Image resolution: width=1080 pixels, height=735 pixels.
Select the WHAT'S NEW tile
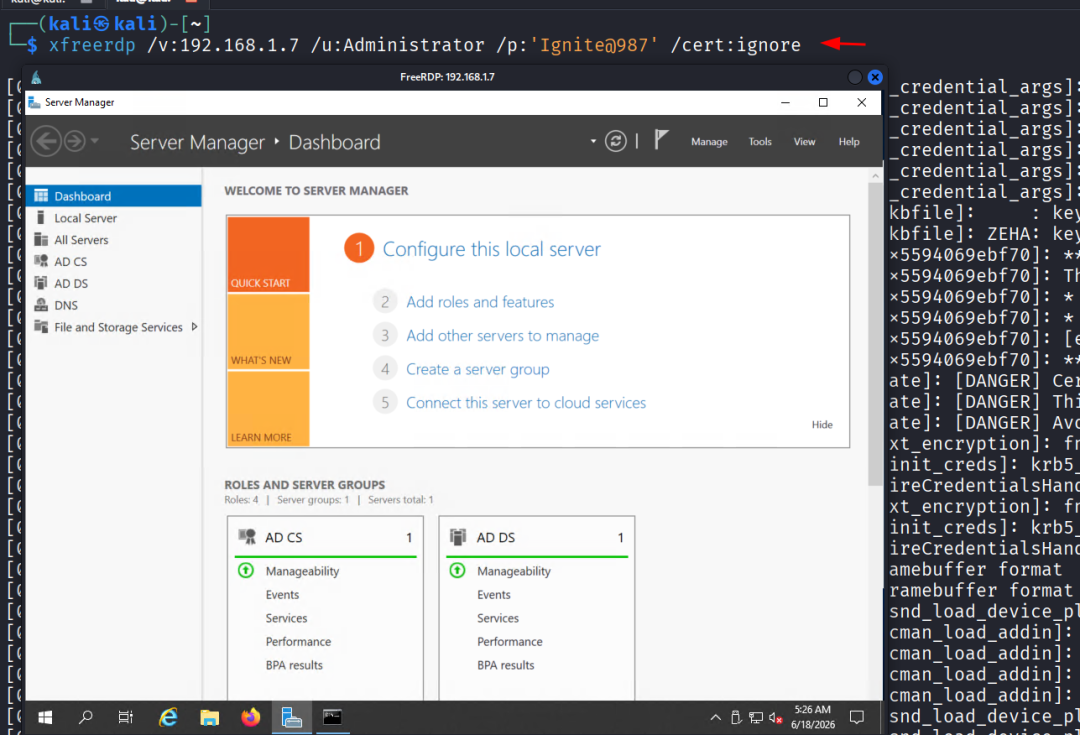(x=268, y=331)
